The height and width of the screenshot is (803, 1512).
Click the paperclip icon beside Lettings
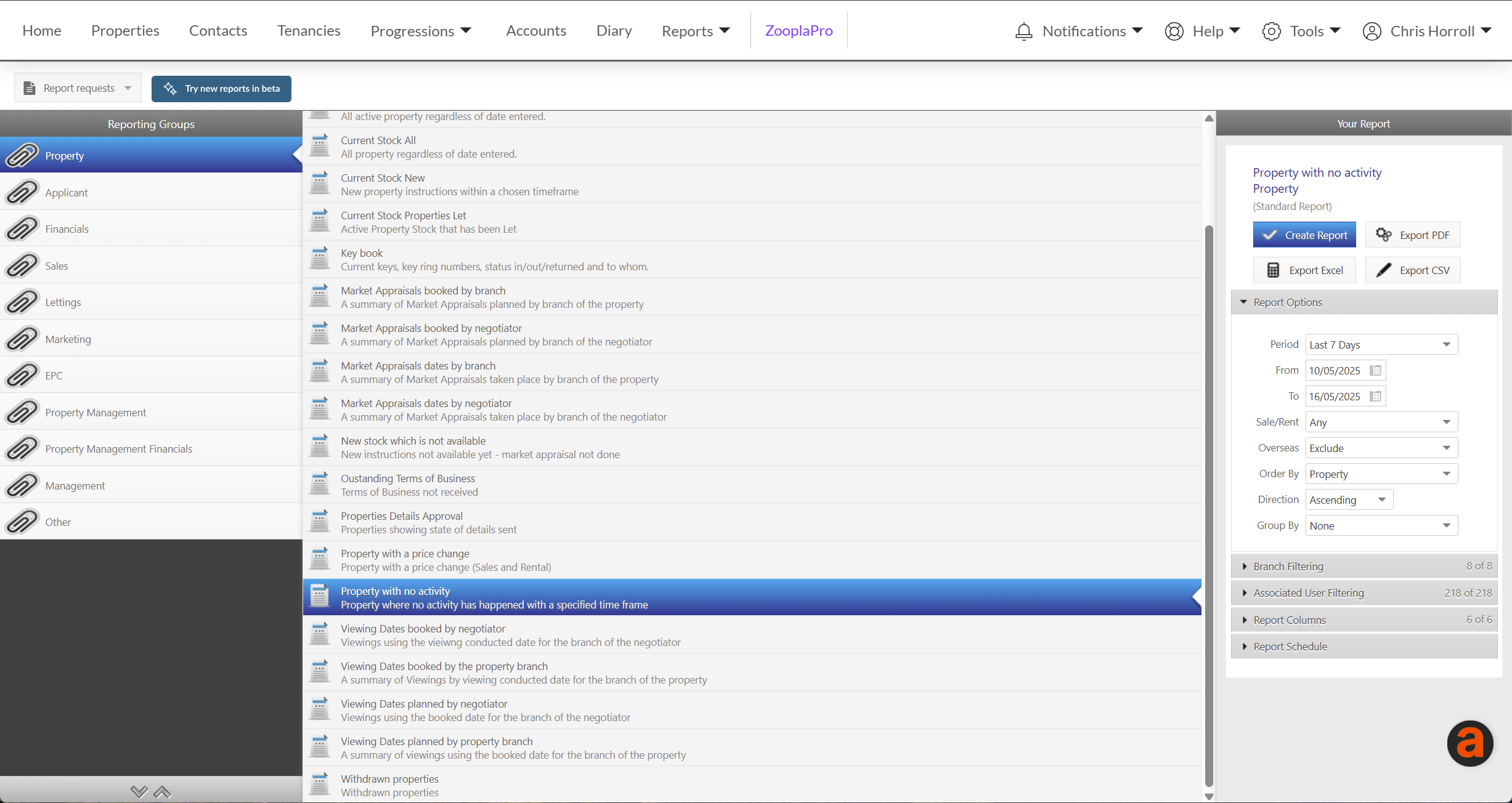coord(22,302)
